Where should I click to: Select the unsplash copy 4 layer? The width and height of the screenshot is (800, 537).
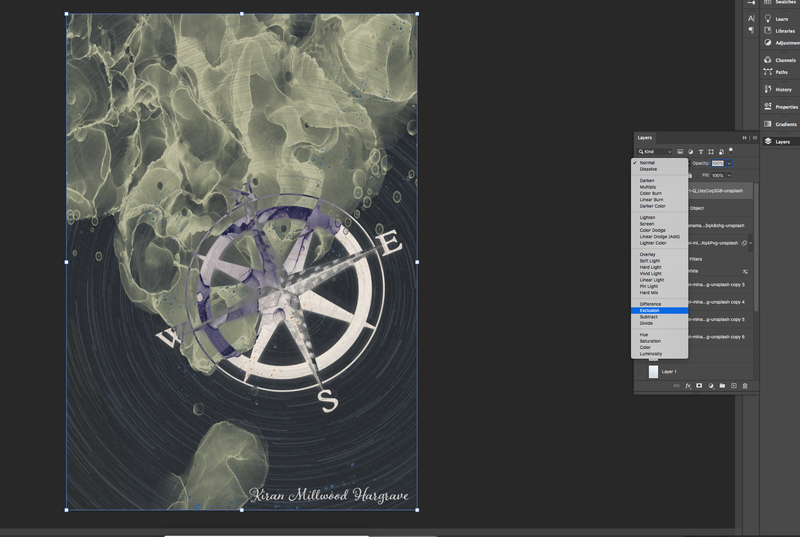click(719, 302)
